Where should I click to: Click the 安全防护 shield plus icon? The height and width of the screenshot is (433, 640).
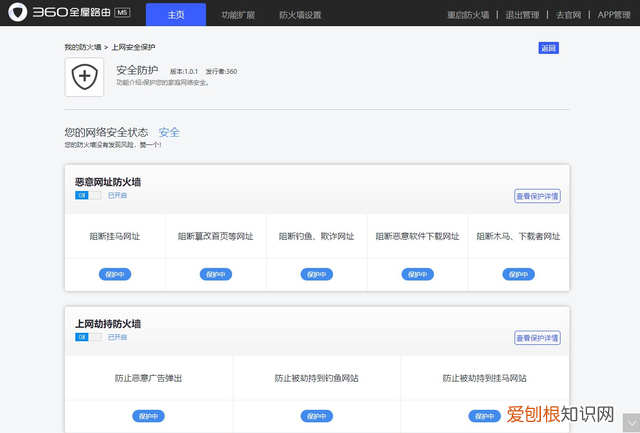pos(84,77)
